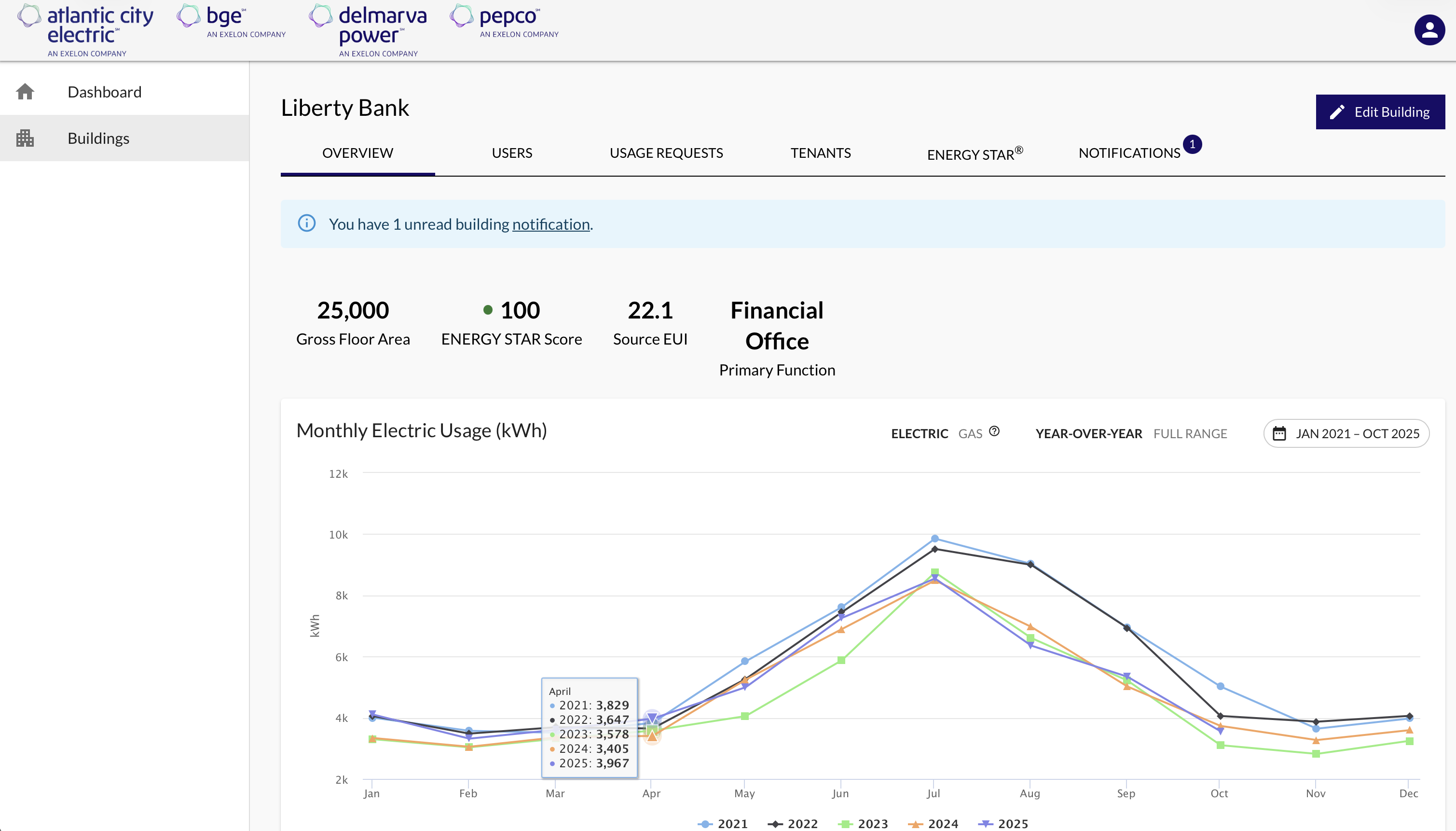Image resolution: width=1456 pixels, height=831 pixels.
Task: Follow the unread notification link
Action: point(550,224)
